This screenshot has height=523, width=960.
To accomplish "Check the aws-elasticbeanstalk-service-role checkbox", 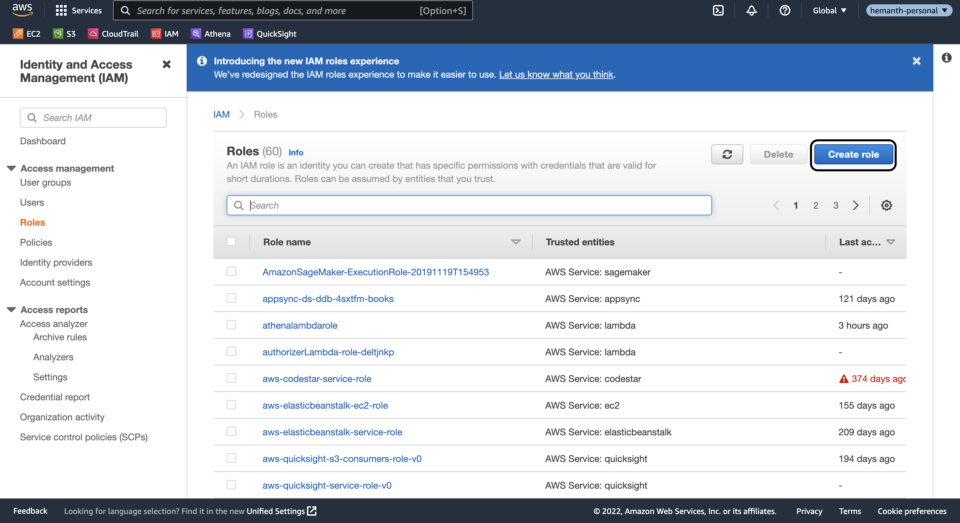I will click(231, 431).
